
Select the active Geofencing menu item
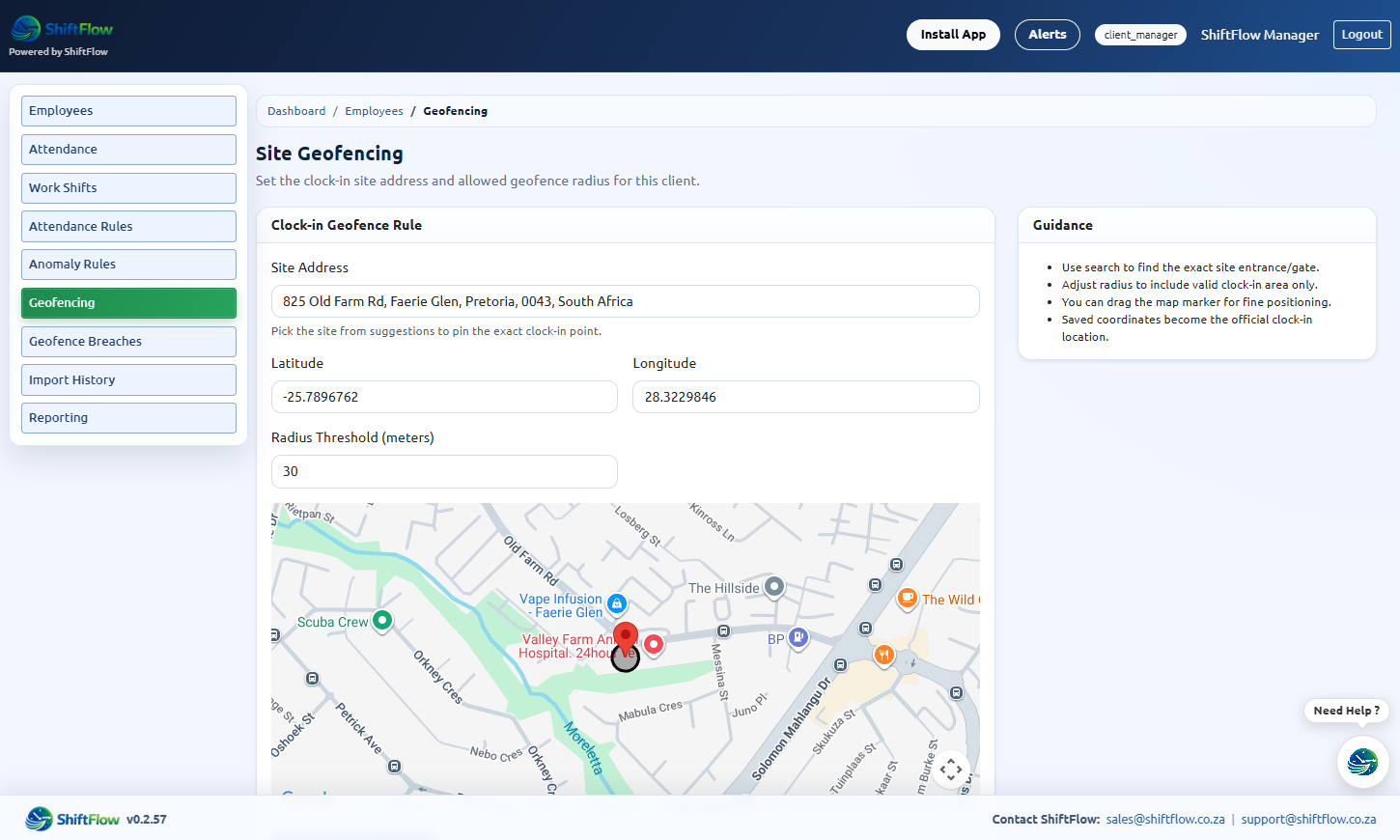point(128,303)
